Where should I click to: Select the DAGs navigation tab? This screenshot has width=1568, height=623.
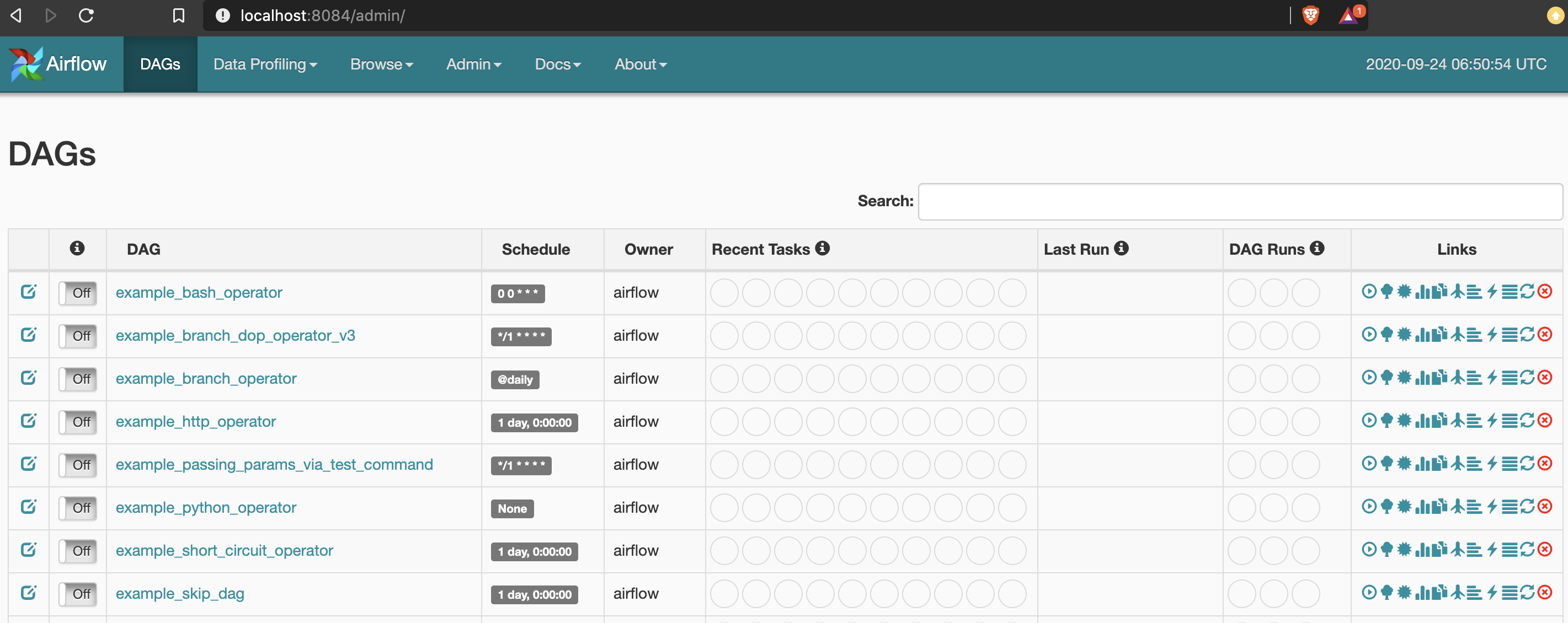click(x=160, y=64)
